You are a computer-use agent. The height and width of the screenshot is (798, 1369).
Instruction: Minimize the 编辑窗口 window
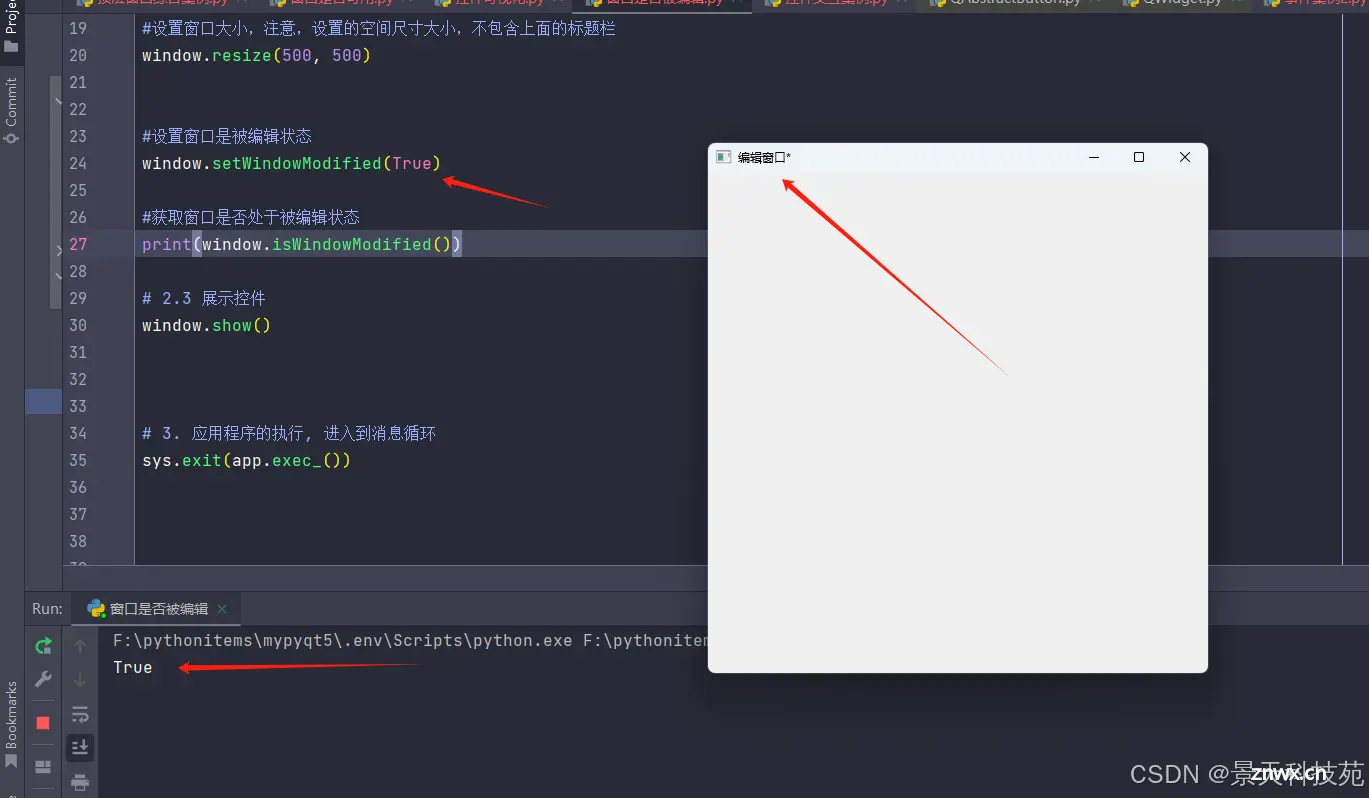[1094, 157]
